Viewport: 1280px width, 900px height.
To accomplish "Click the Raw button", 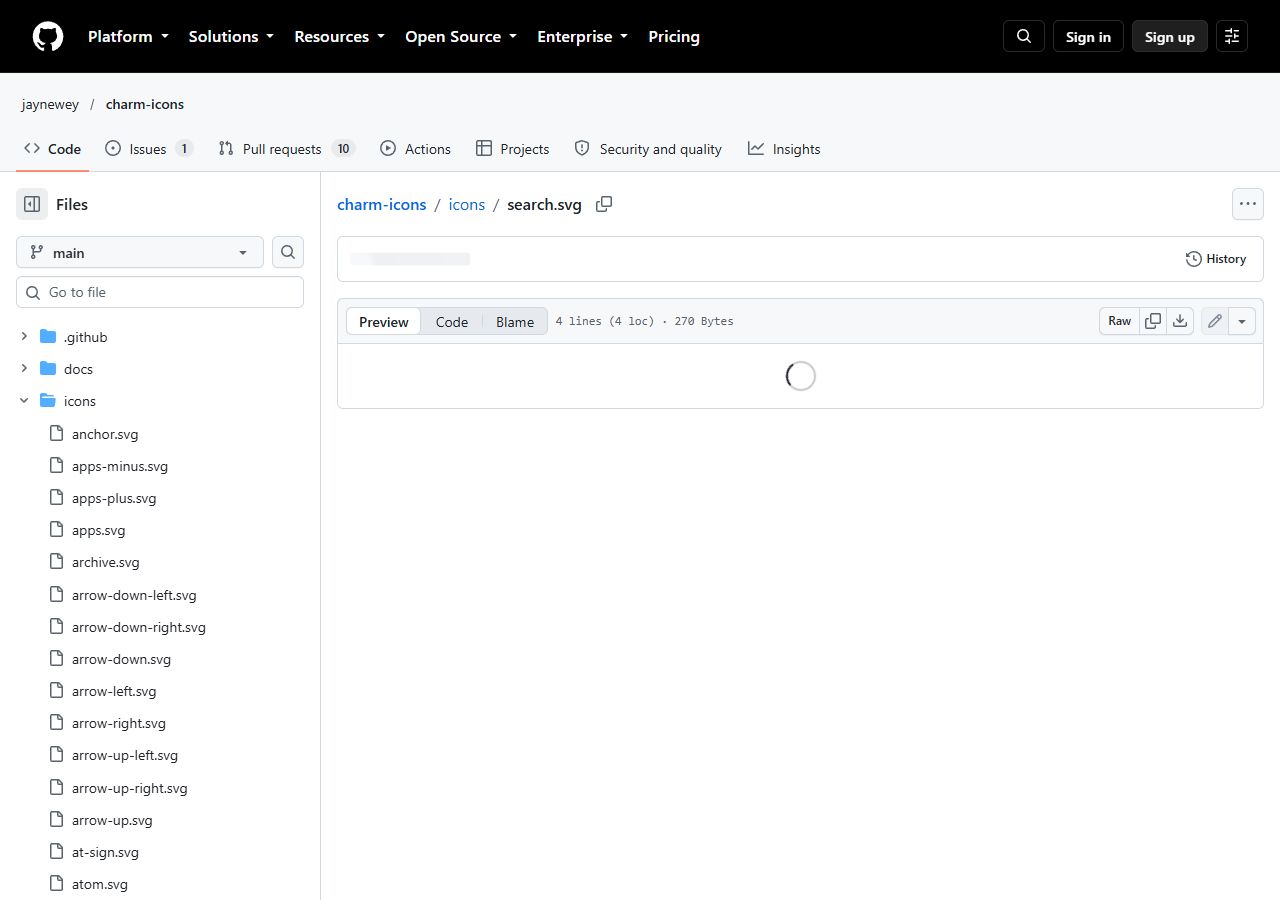I will [x=1120, y=321].
